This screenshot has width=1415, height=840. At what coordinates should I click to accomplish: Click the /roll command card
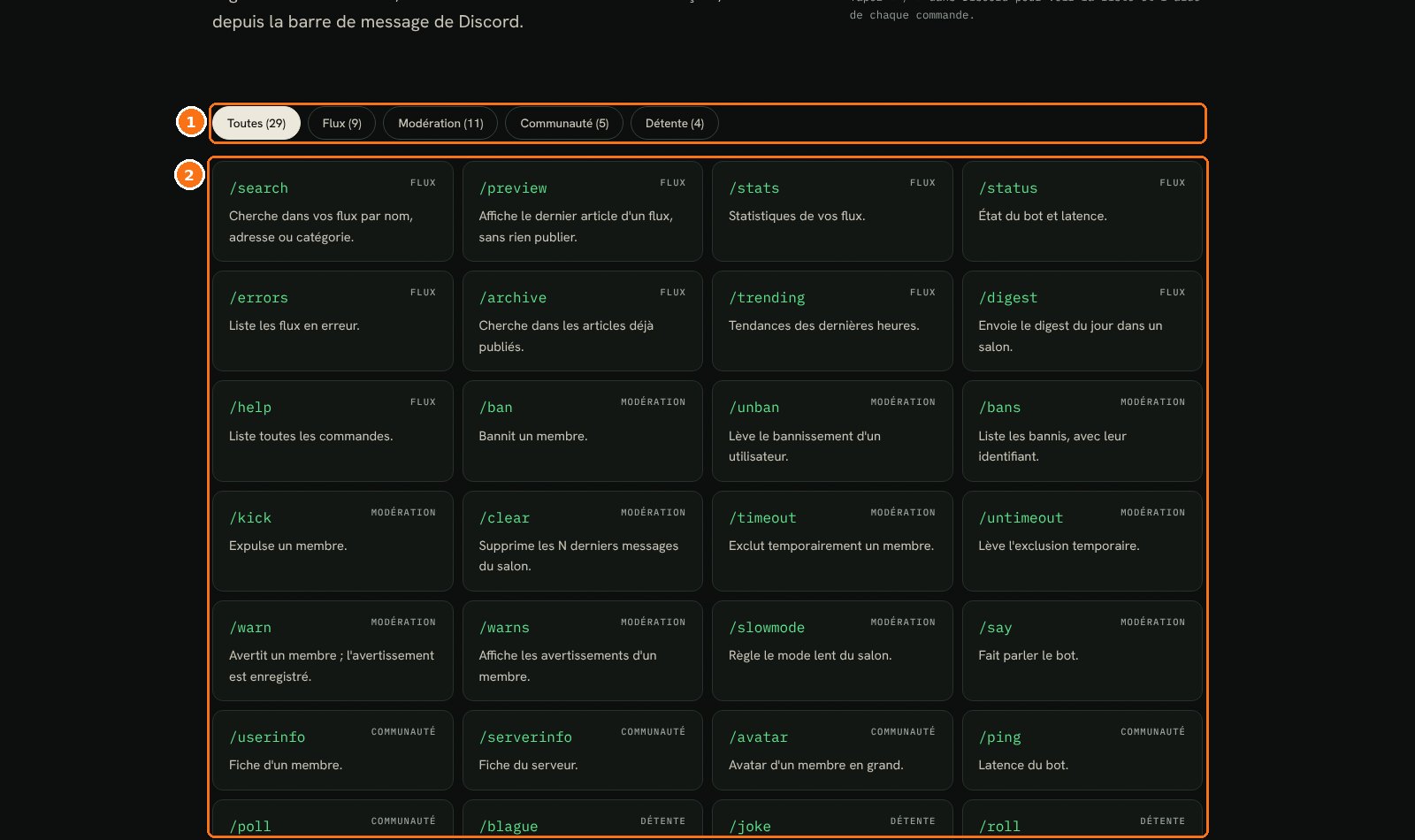click(x=1082, y=820)
